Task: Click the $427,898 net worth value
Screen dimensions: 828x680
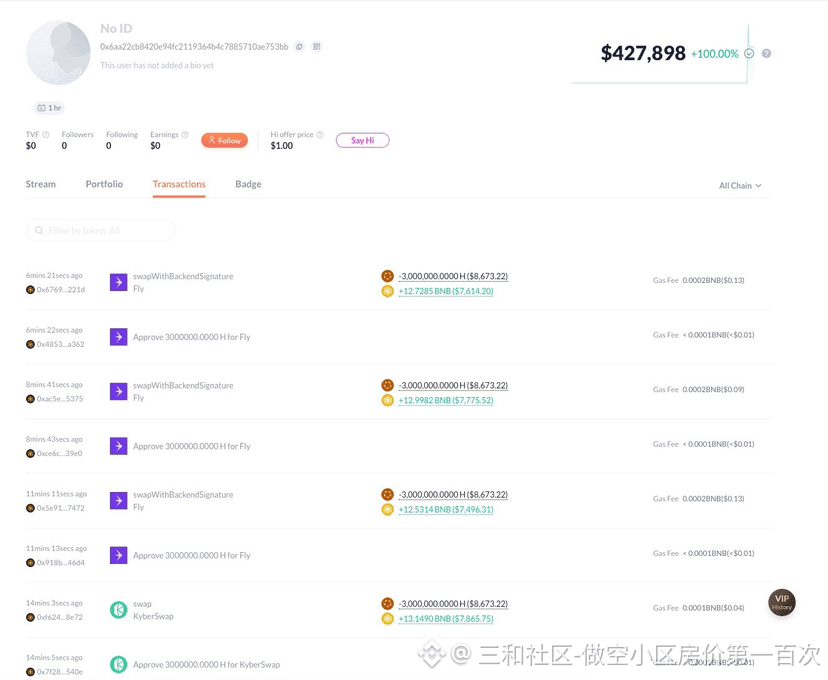Action: pyautogui.click(x=643, y=53)
